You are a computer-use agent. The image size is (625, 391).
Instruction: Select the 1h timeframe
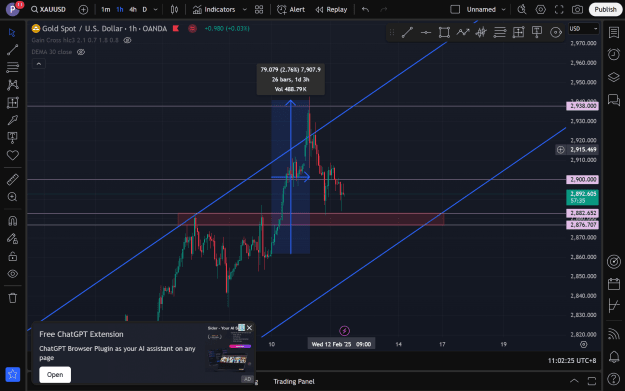click(120, 10)
